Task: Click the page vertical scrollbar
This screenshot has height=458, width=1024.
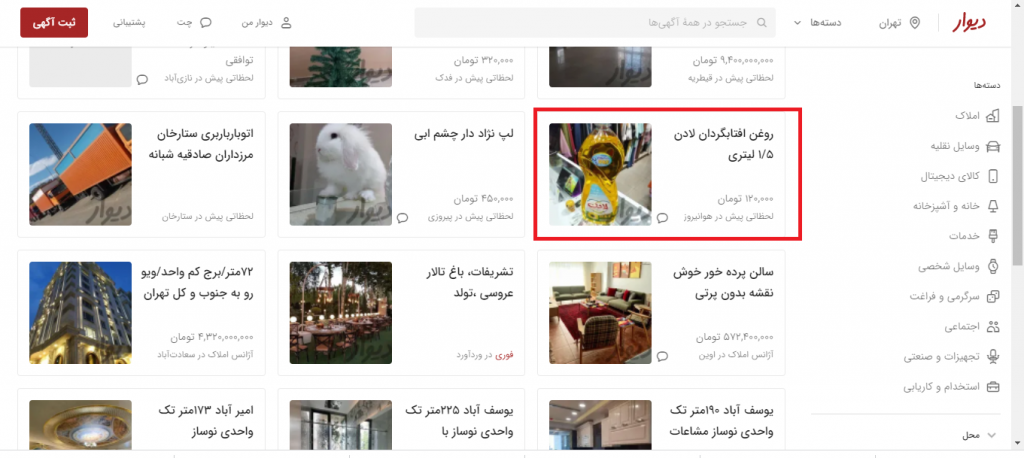Action: 1017,186
